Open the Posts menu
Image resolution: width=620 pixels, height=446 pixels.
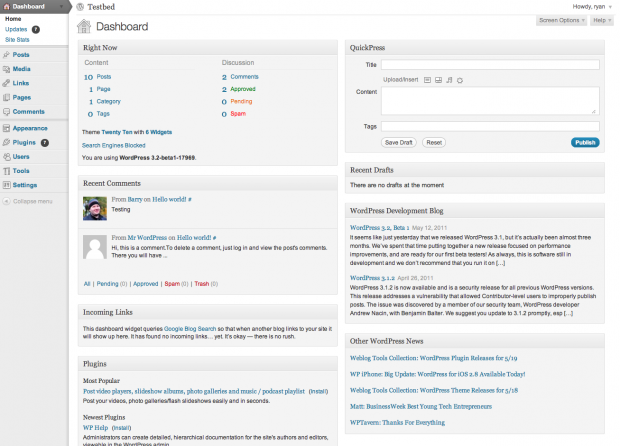pyautogui.click(x=21, y=55)
